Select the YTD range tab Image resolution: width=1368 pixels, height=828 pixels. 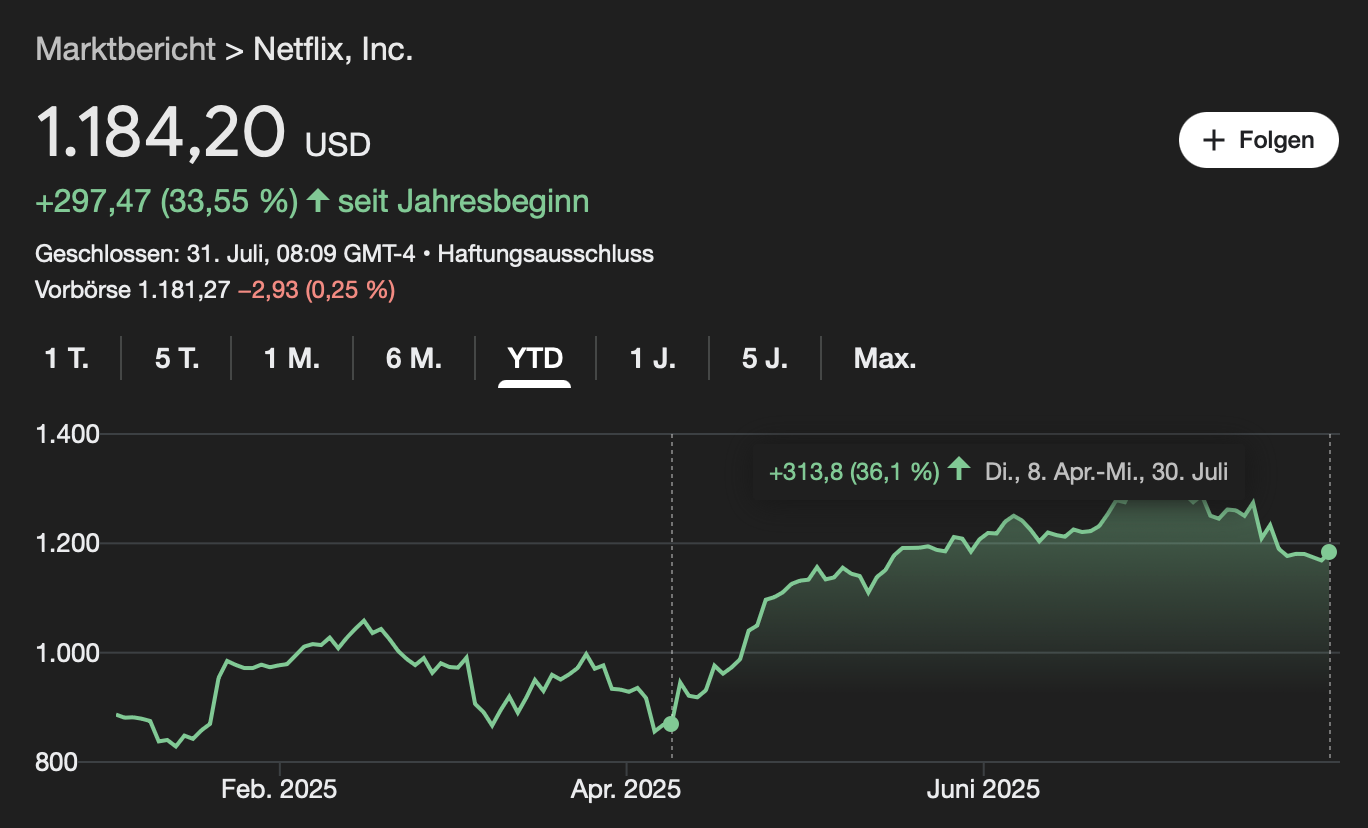coord(535,358)
